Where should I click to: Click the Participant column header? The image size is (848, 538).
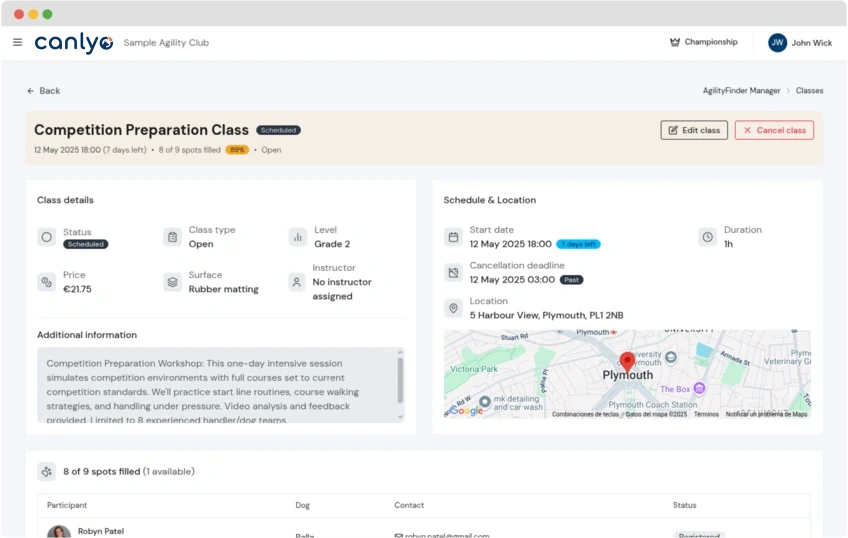coord(67,505)
